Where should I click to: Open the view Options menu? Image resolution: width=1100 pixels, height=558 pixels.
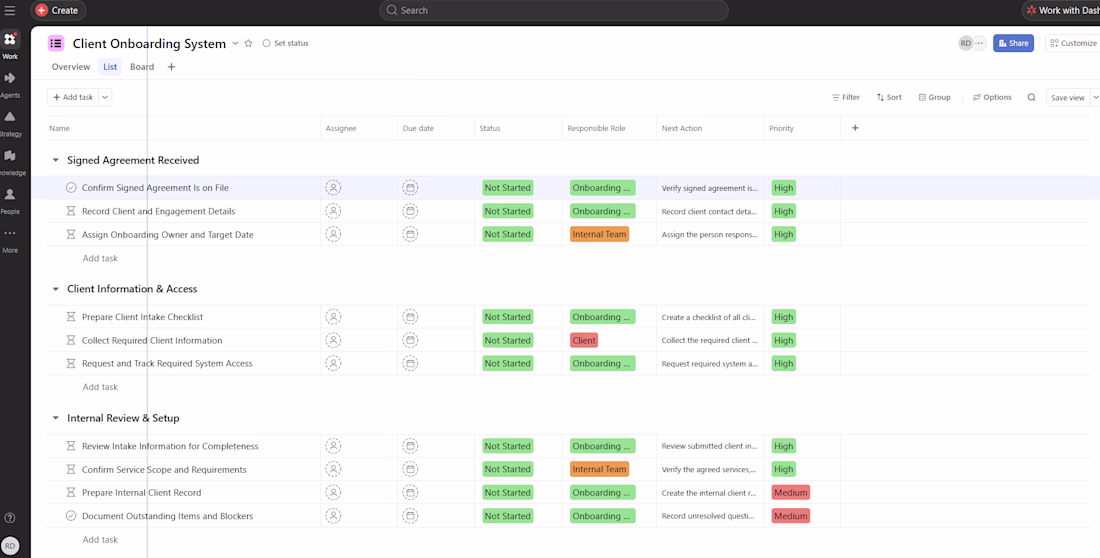(x=992, y=98)
